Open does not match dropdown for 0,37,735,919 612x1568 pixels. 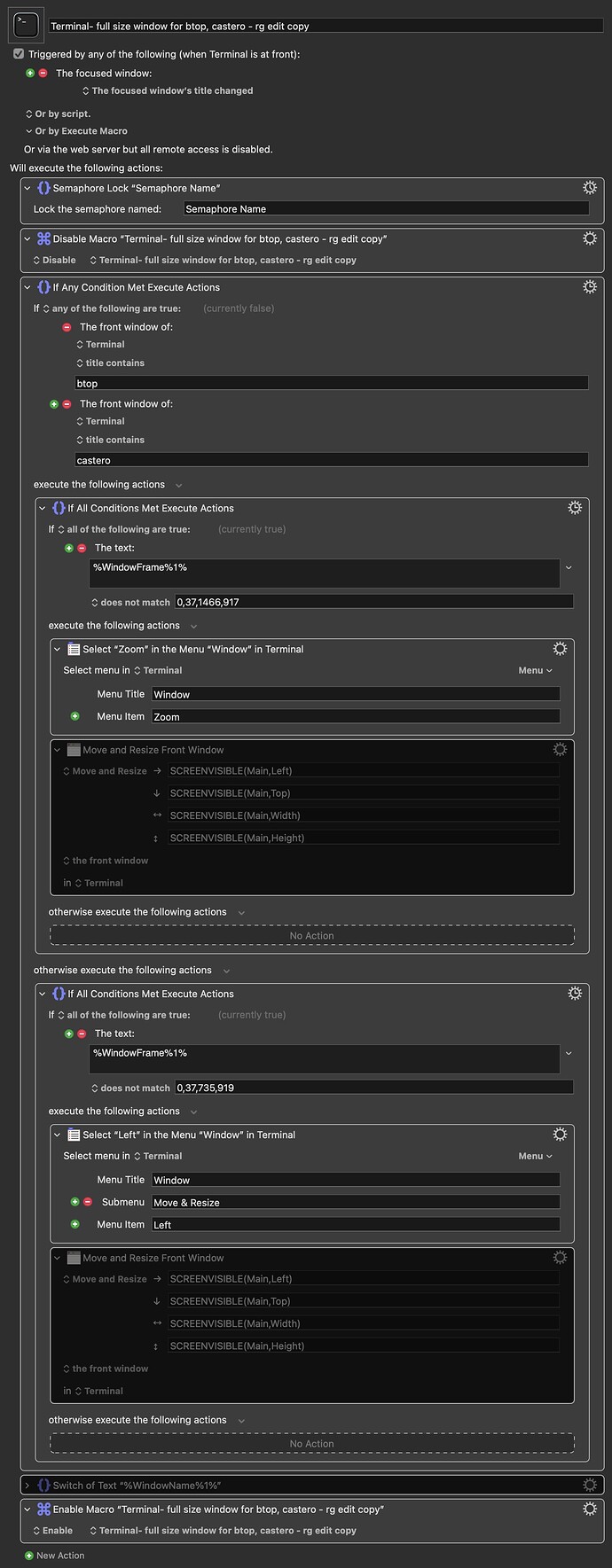pos(130,1088)
